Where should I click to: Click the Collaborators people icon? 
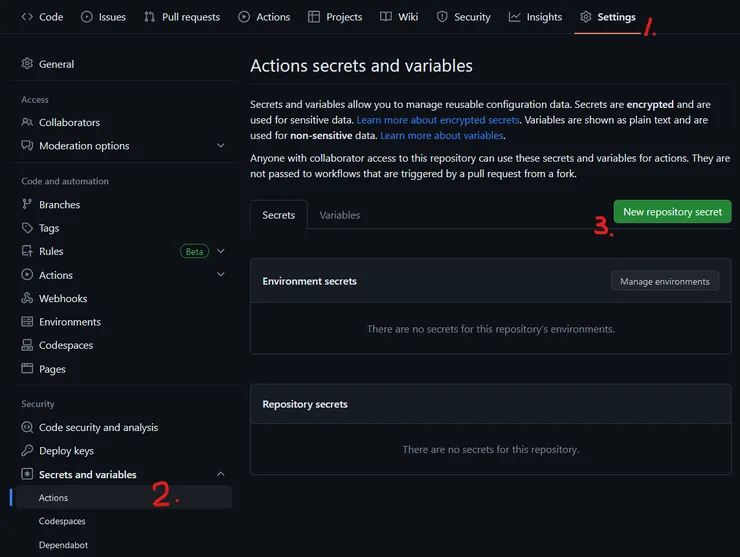[x=28, y=123]
